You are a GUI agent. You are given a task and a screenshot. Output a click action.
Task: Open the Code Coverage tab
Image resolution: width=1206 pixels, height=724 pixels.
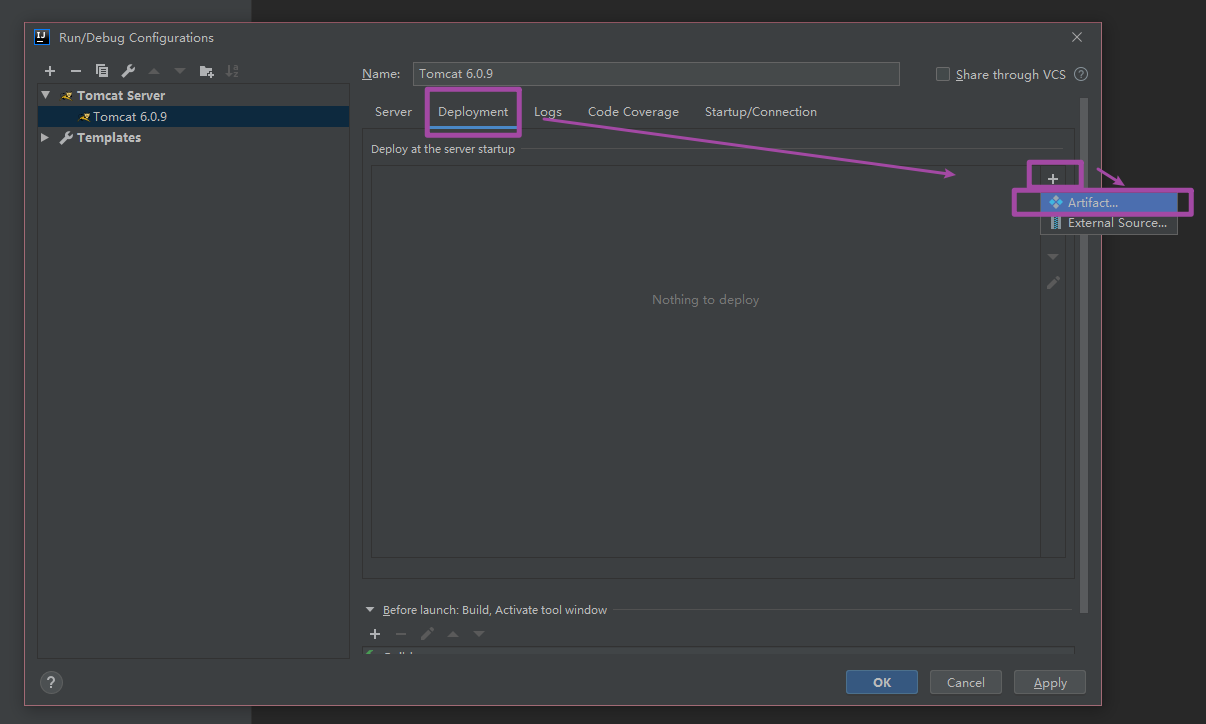(633, 112)
